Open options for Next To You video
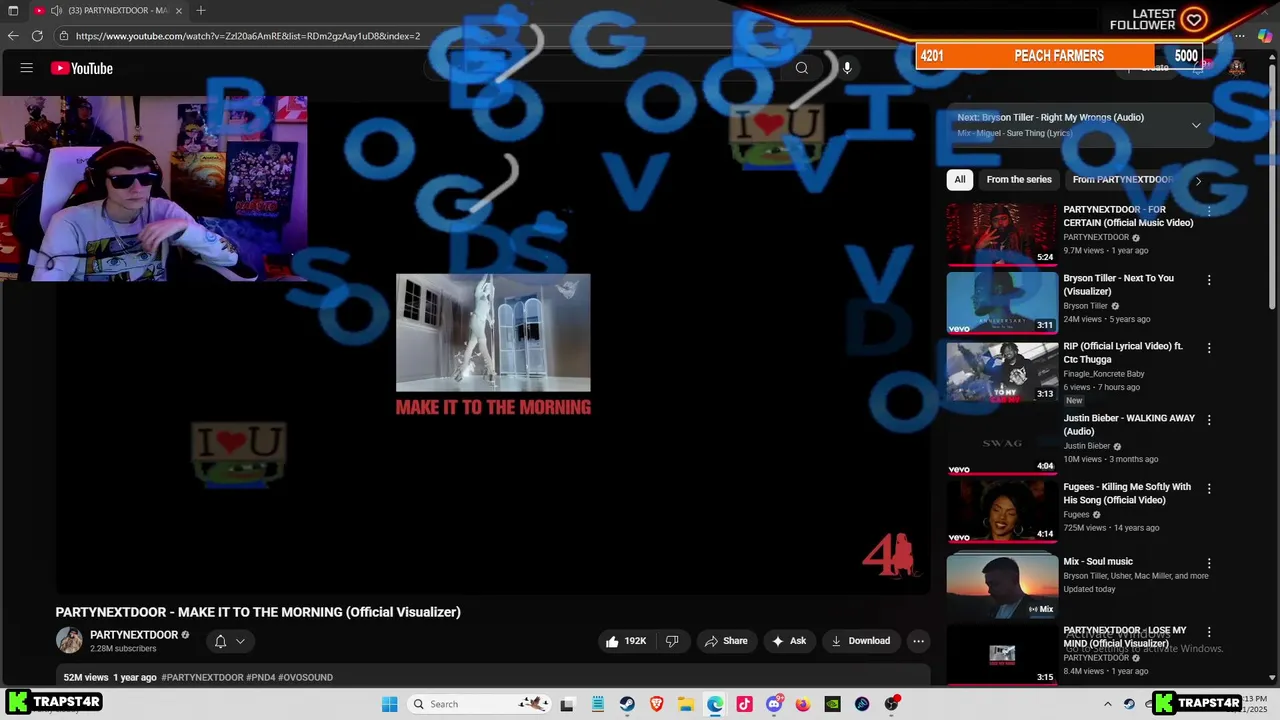The width and height of the screenshot is (1280, 720). [x=1209, y=280]
